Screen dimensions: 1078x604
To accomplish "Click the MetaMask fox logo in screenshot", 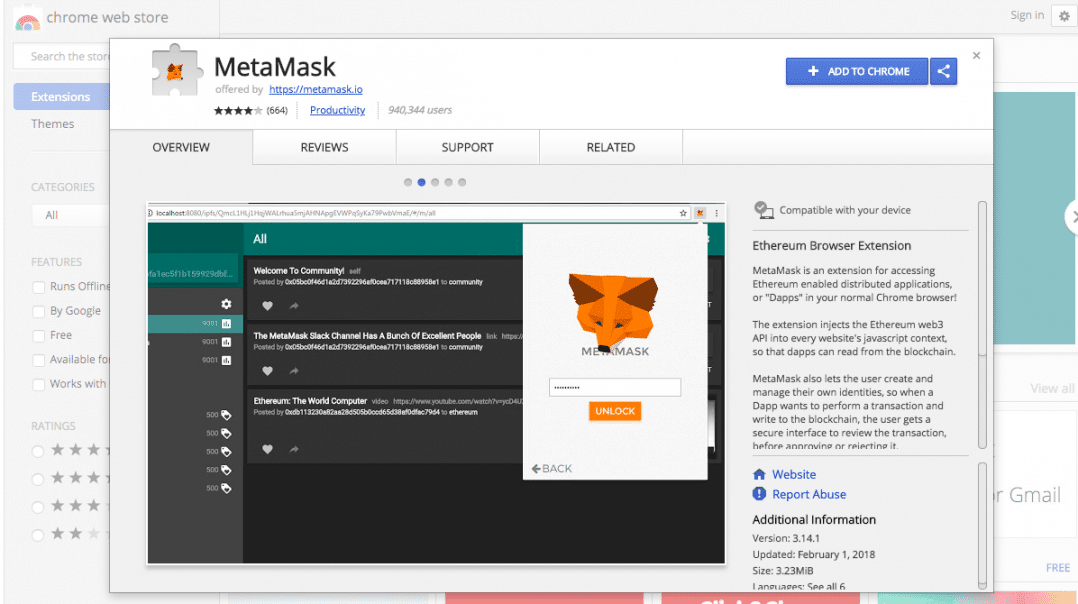I will (613, 311).
